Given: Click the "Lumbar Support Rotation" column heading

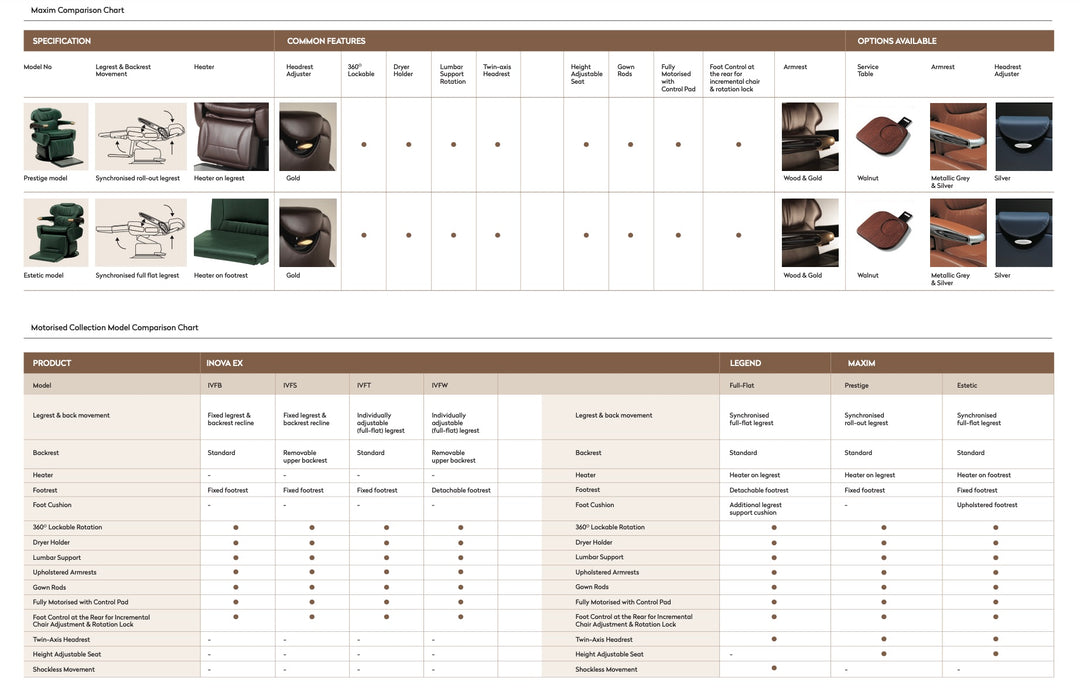Looking at the screenshot, I should (453, 74).
